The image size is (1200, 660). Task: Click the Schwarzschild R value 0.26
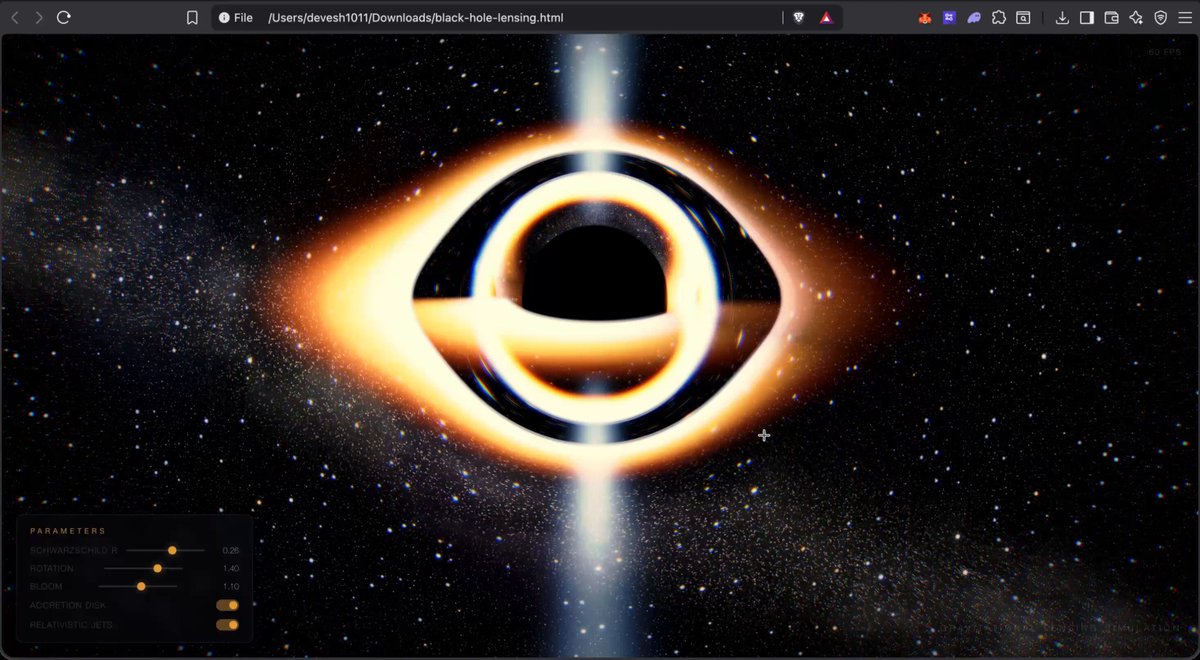pyautogui.click(x=231, y=550)
